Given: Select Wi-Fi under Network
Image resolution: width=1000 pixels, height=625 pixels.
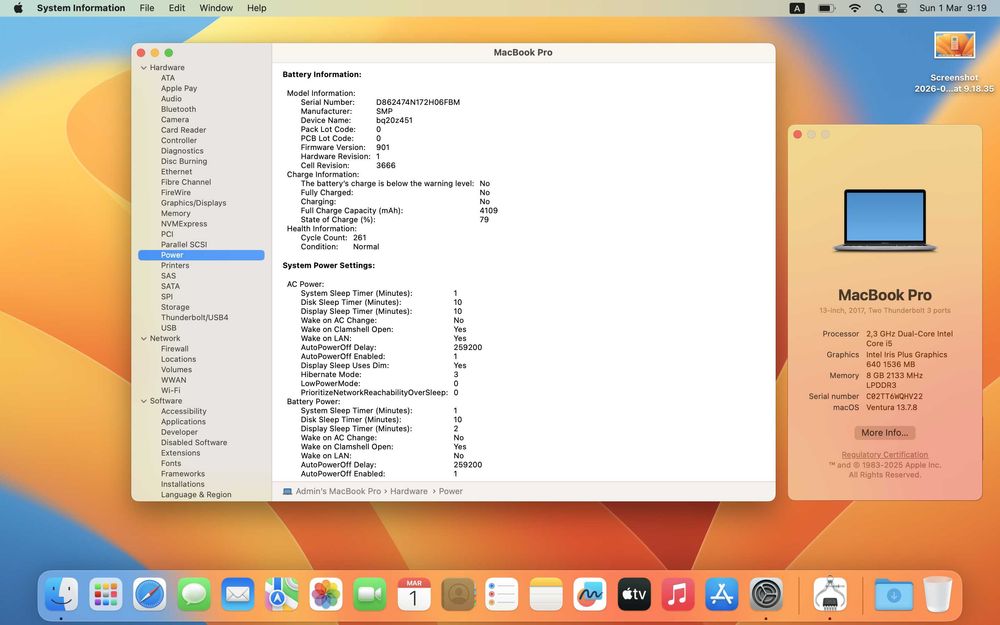Looking at the screenshot, I should tap(170, 390).
